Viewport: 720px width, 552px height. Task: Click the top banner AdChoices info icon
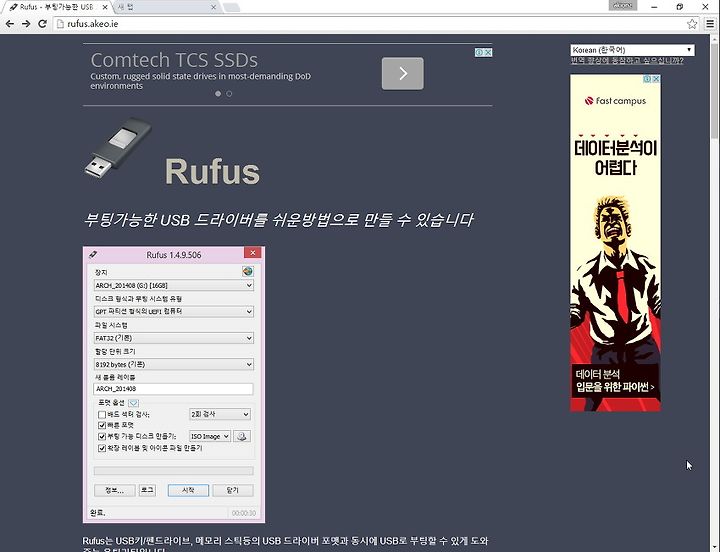pos(479,52)
